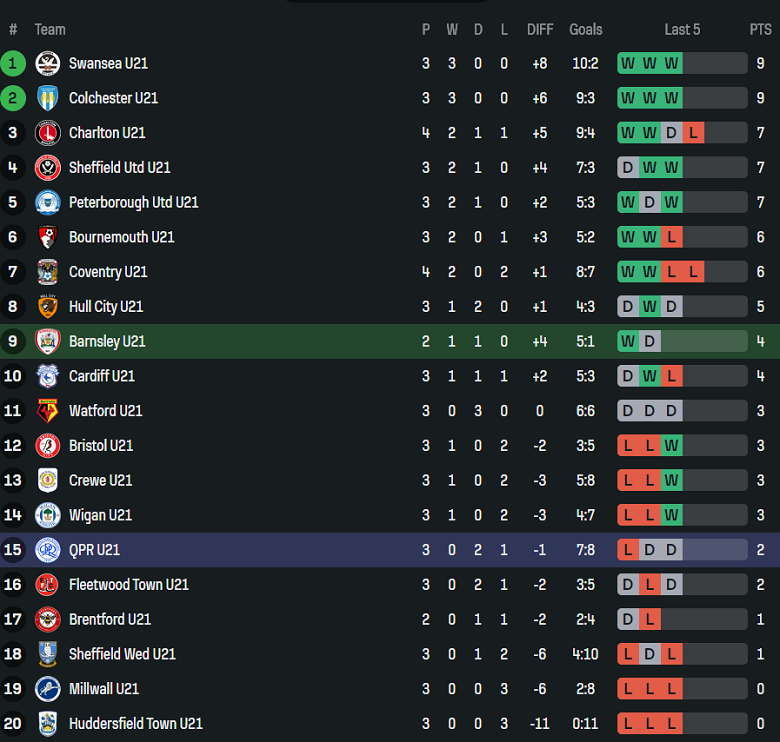780x742 pixels.
Task: Click the Brentford U21 club badge
Action: 47,620
